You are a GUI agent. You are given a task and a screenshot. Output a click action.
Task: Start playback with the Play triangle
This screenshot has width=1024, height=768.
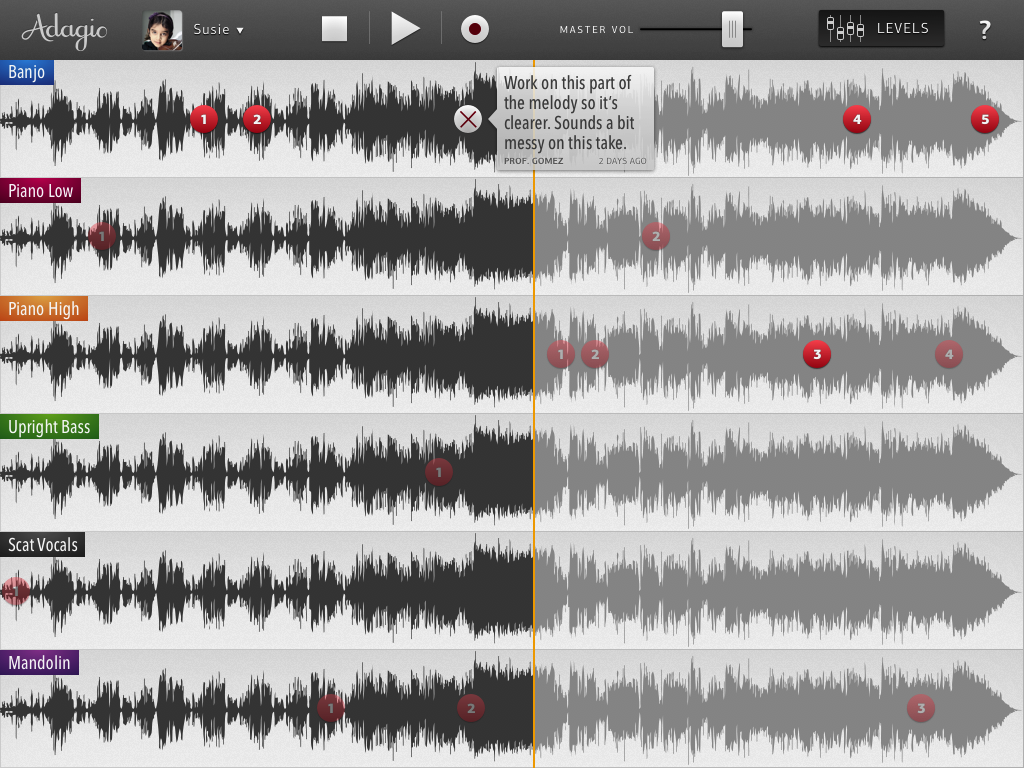(405, 29)
